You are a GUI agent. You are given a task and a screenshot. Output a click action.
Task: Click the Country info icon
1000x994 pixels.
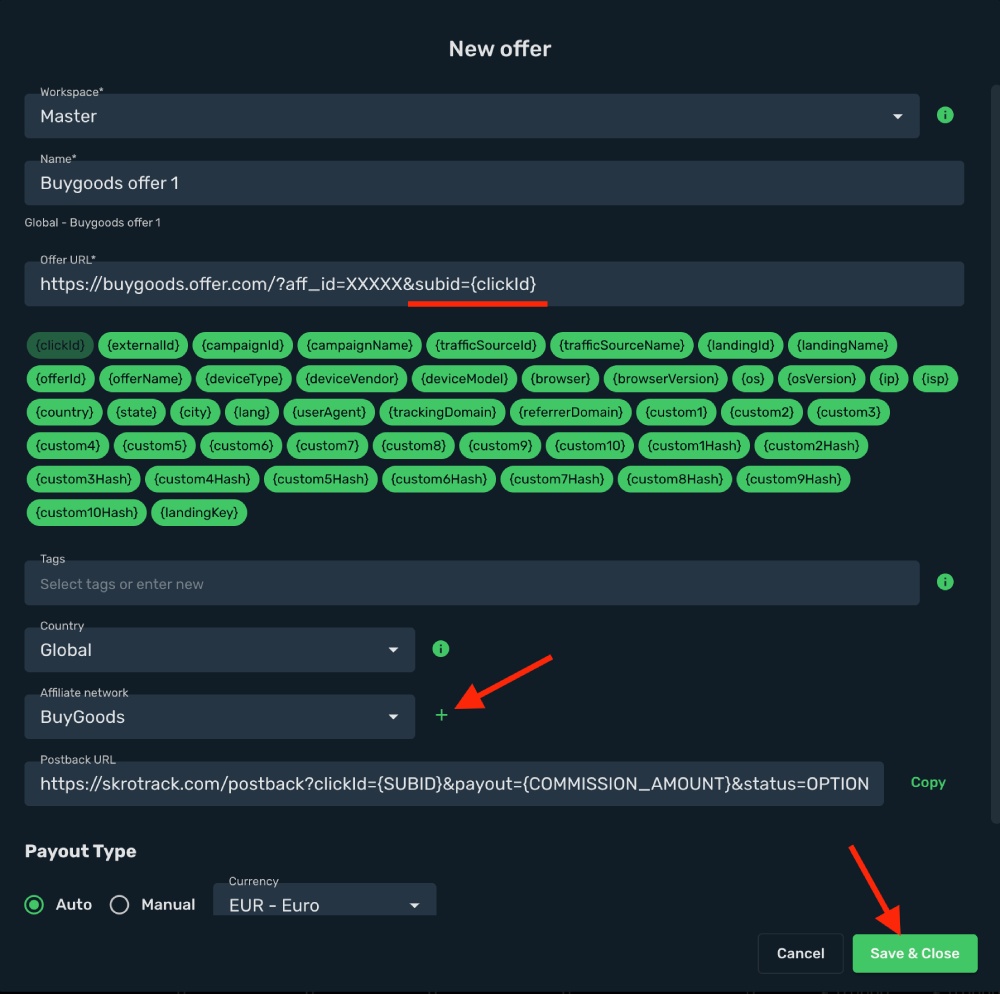coord(441,649)
